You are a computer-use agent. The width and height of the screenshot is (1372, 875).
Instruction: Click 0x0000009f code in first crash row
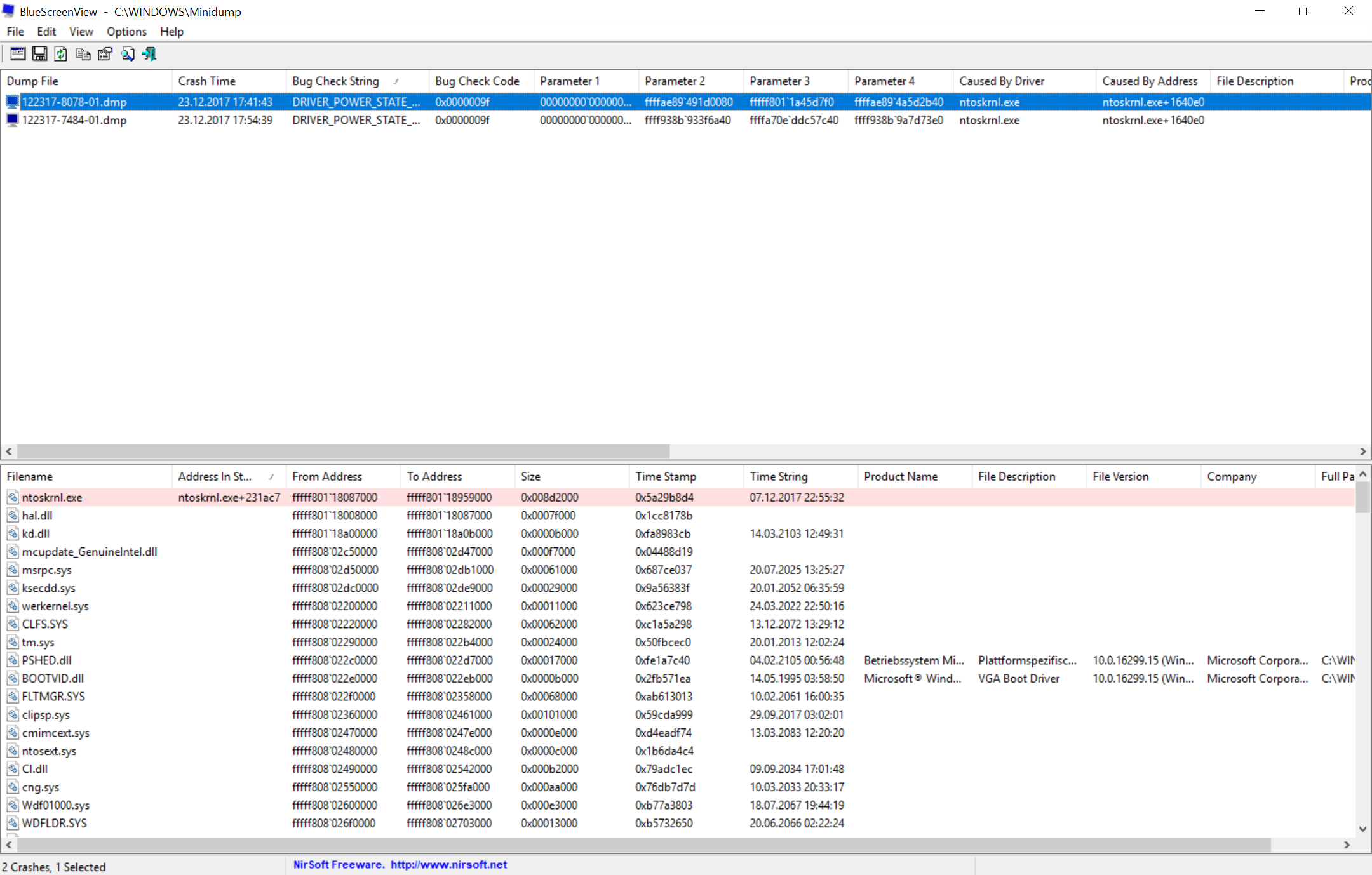(x=462, y=102)
